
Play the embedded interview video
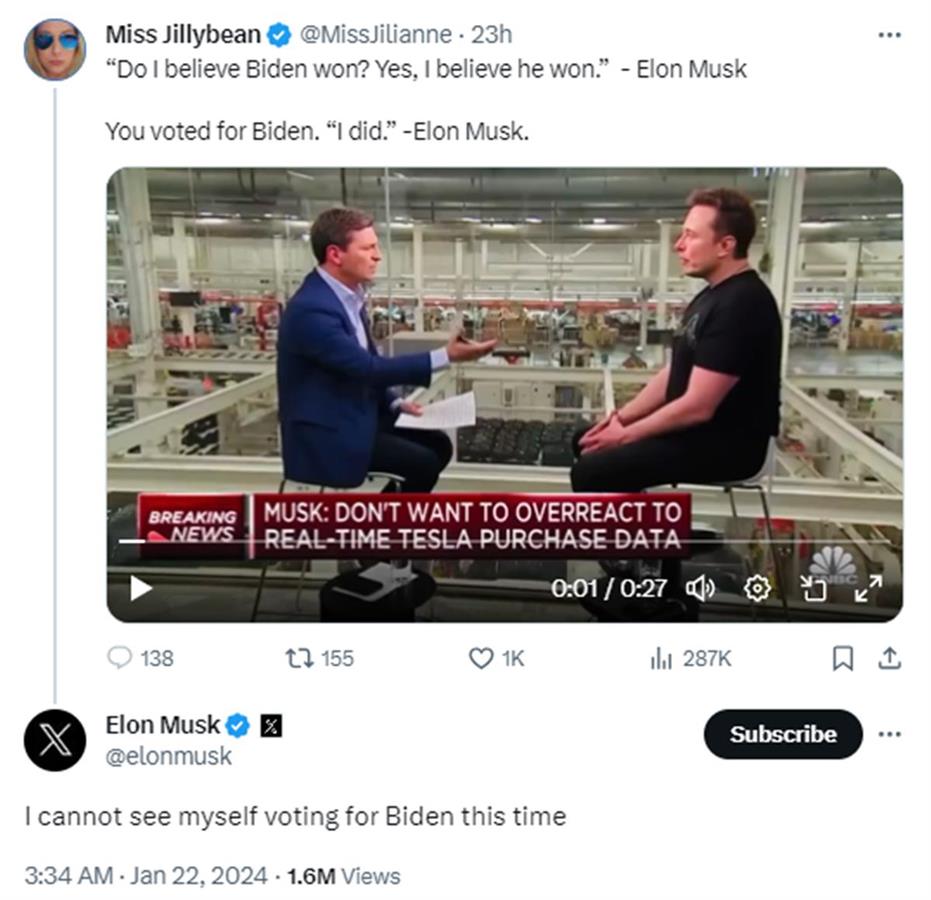click(141, 588)
